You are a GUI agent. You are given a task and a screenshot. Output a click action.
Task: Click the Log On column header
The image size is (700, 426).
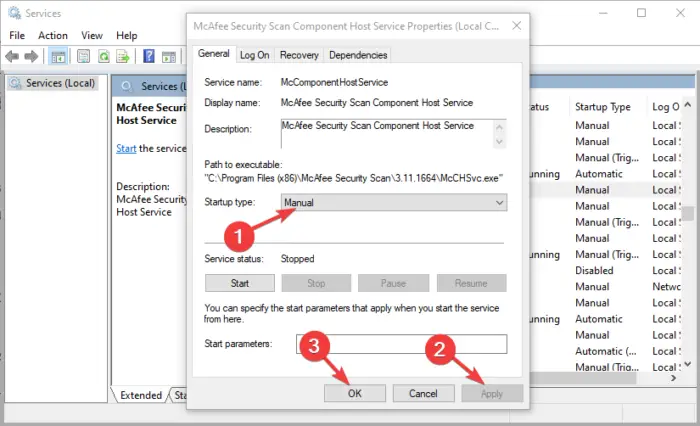[x=665, y=107]
